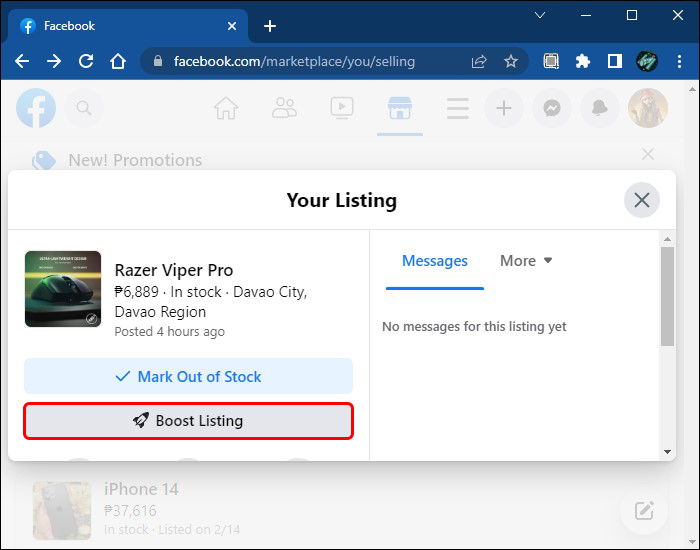Open Facebook account profile picture

click(x=648, y=108)
